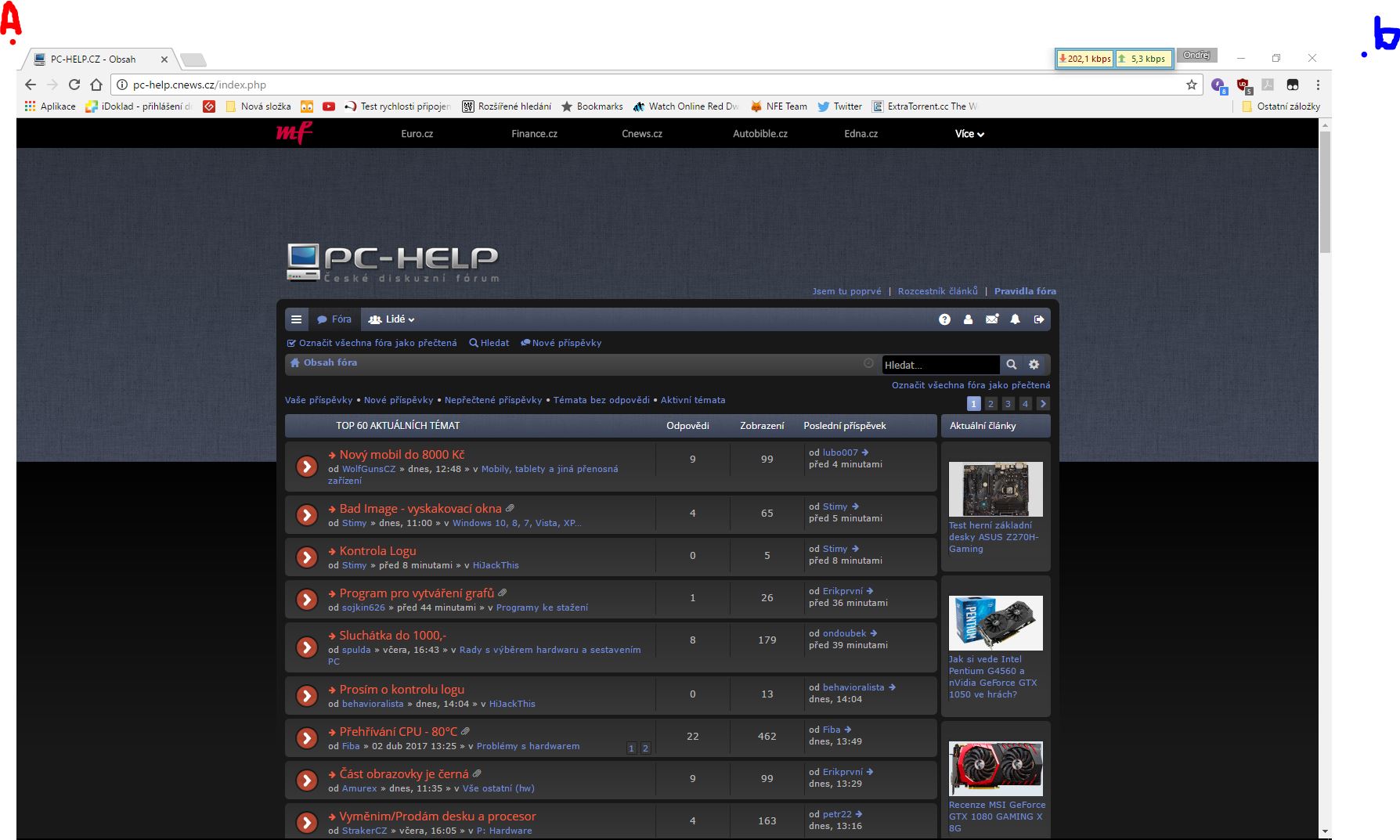Focus the Hledat… search field
1400x840 pixels.
[941, 365]
